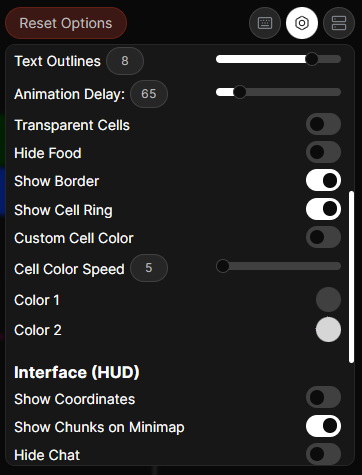Image resolution: width=362 pixels, height=475 pixels.
Task: Click the Cell Color Speed slider
Action: pos(278,266)
